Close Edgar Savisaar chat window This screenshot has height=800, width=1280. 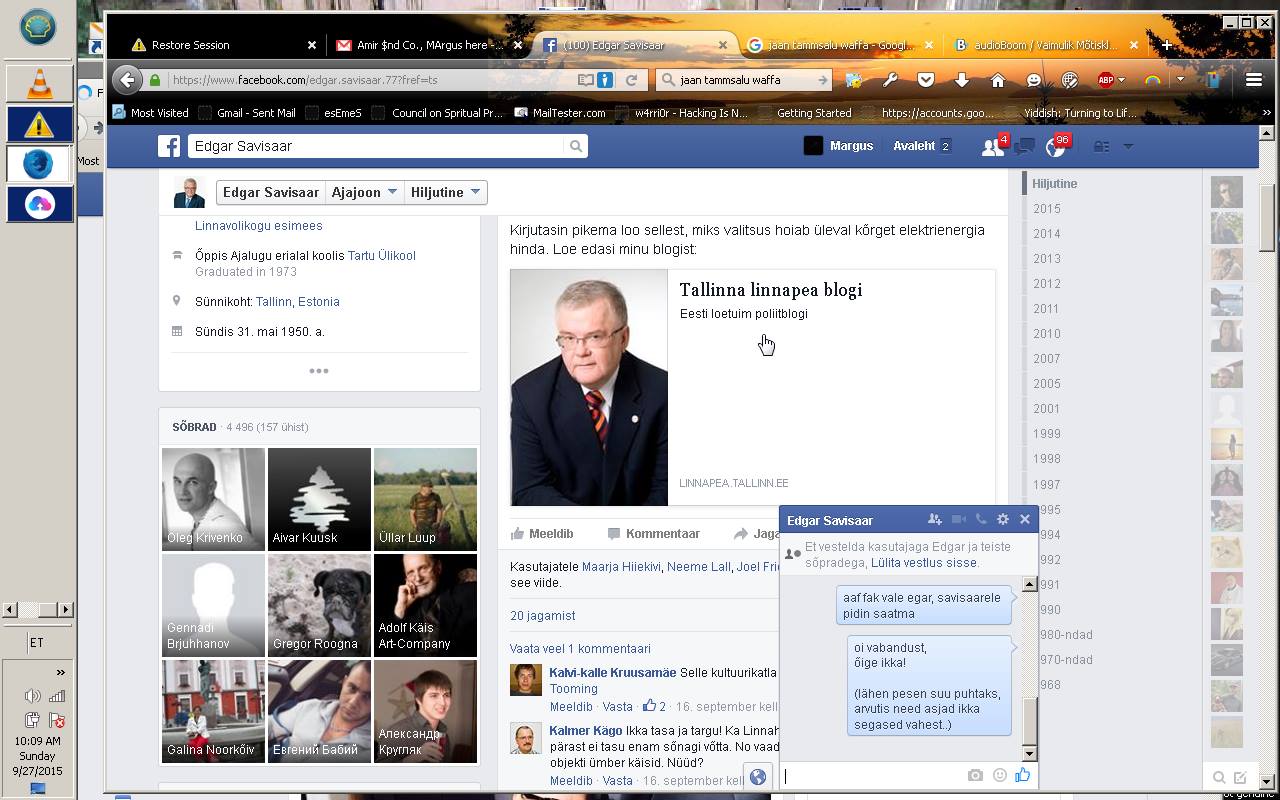(x=1025, y=520)
